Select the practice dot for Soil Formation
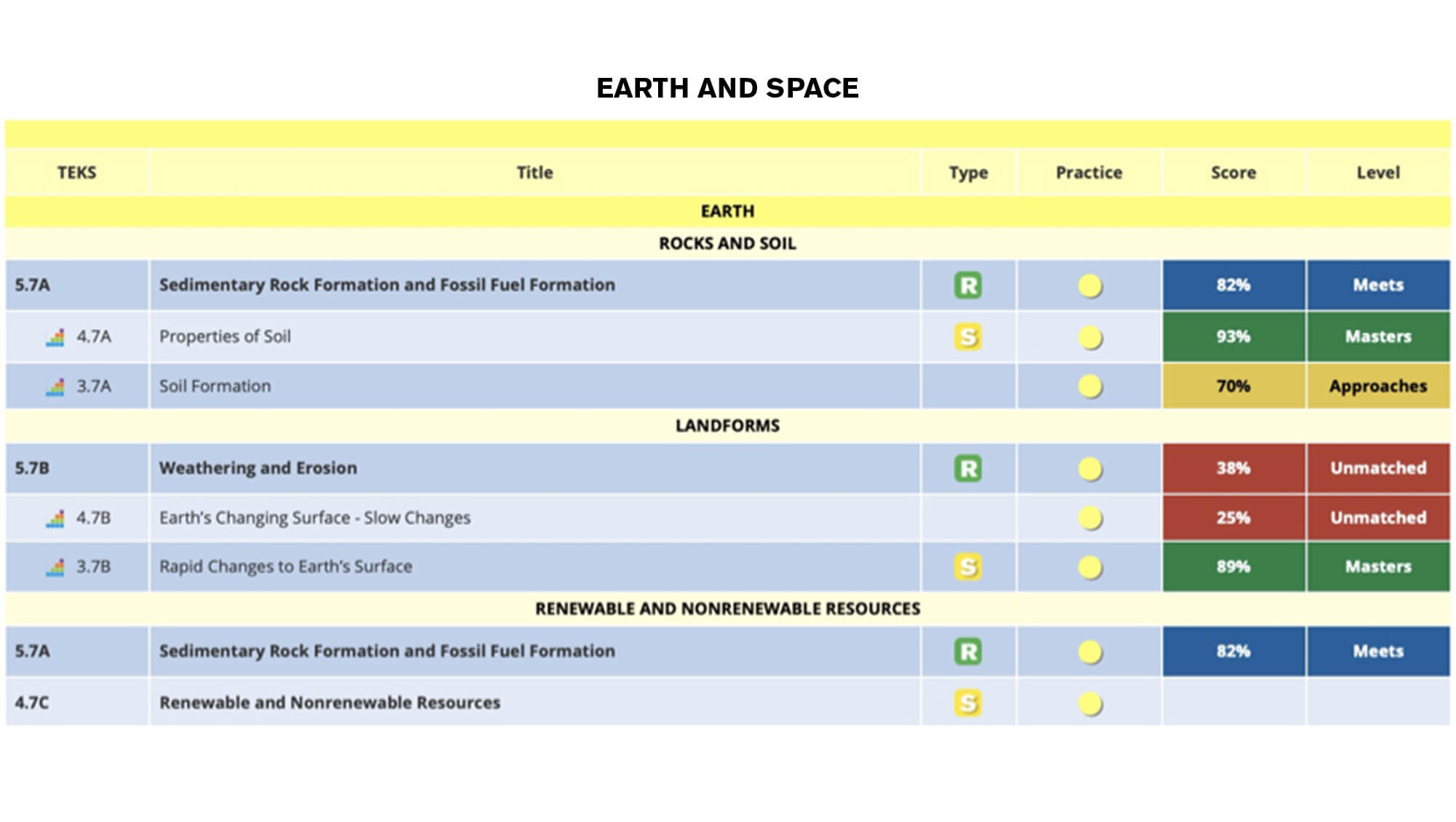The width and height of the screenshot is (1456, 822). point(1090,387)
